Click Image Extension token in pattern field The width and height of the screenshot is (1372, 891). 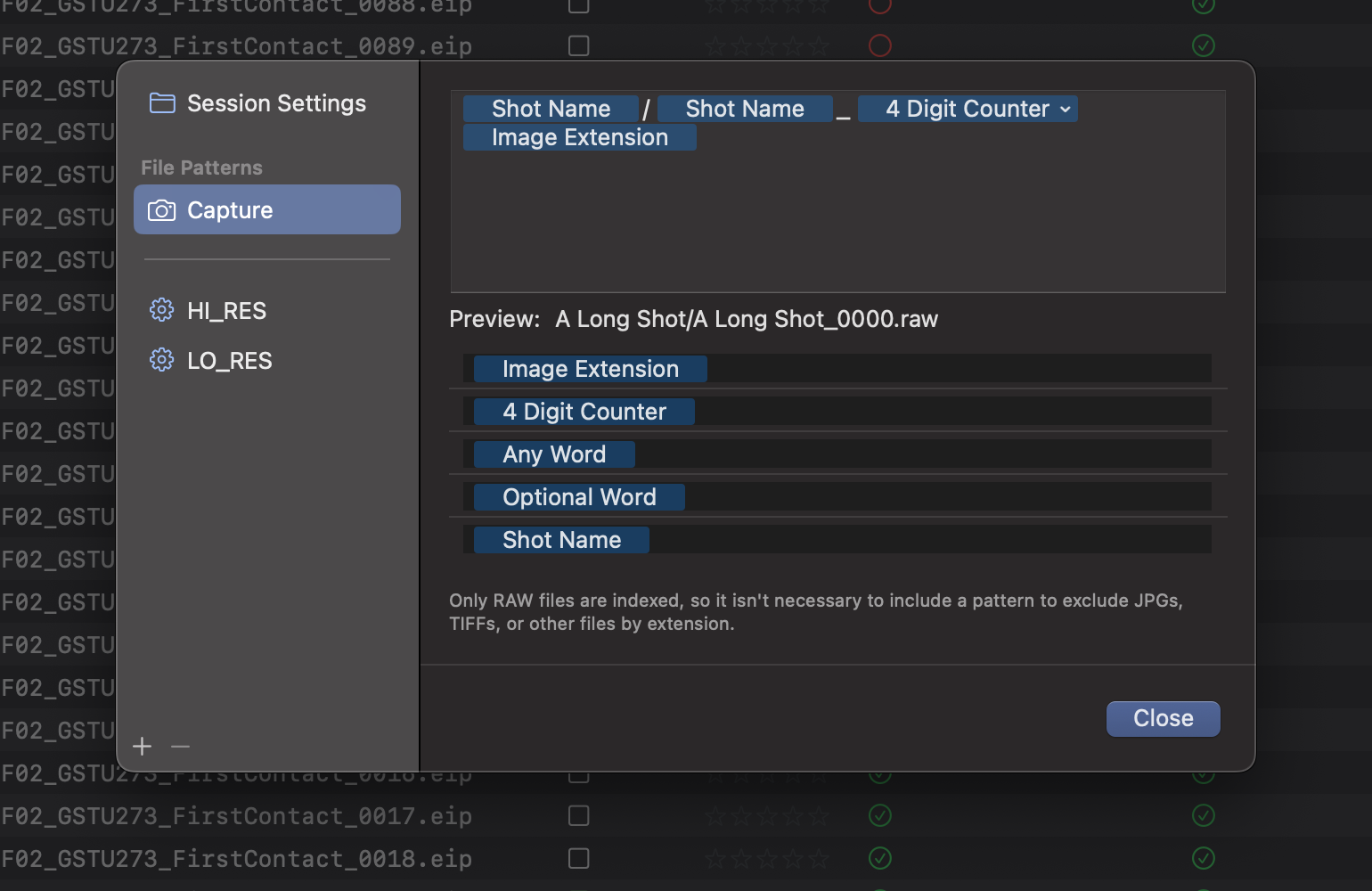click(x=579, y=137)
